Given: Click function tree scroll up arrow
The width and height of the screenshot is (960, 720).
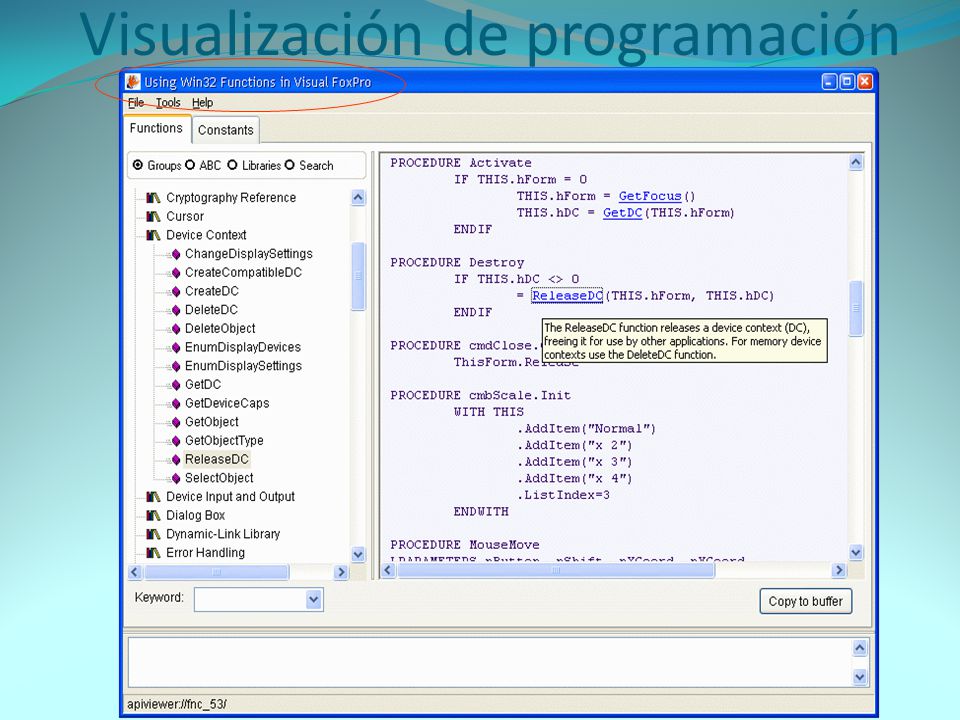Looking at the screenshot, I should [358, 197].
